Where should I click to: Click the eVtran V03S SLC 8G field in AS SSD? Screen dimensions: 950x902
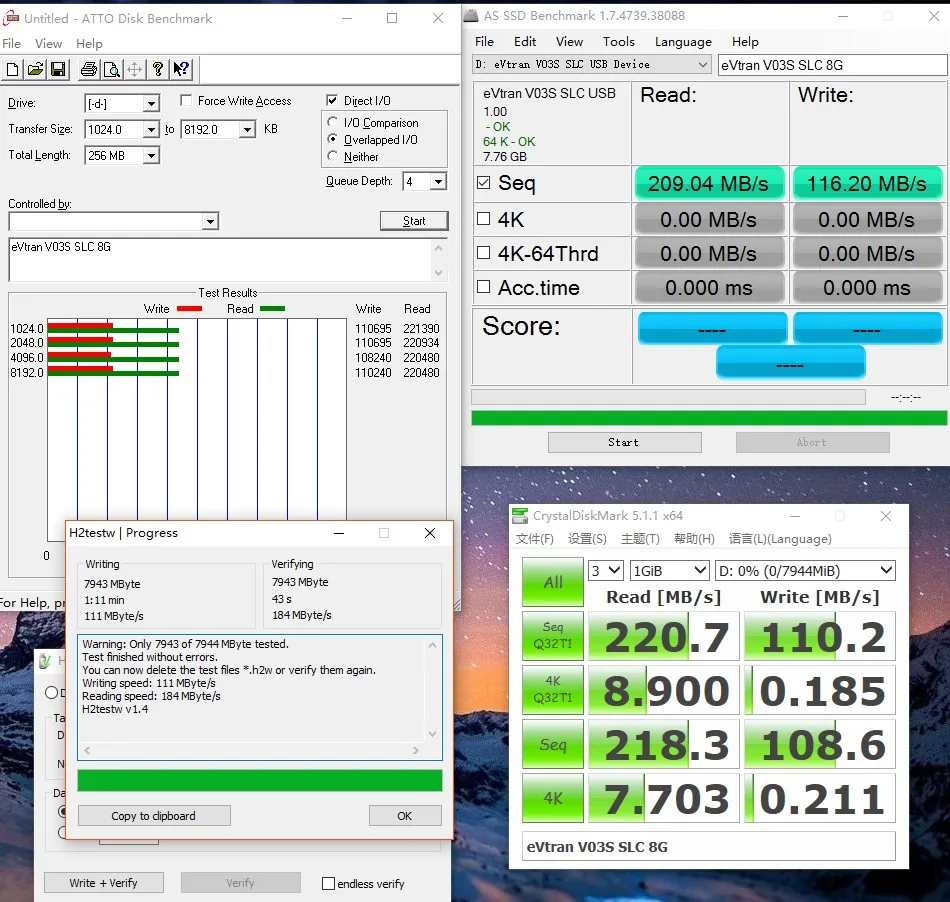click(x=832, y=65)
